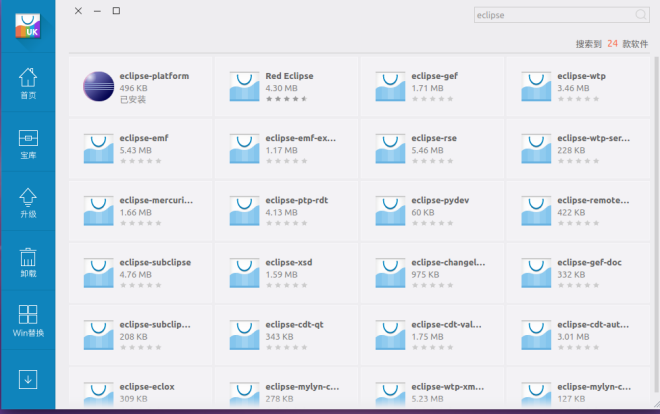
Task: Click the 24 results count text
Action: pyautogui.click(x=612, y=44)
